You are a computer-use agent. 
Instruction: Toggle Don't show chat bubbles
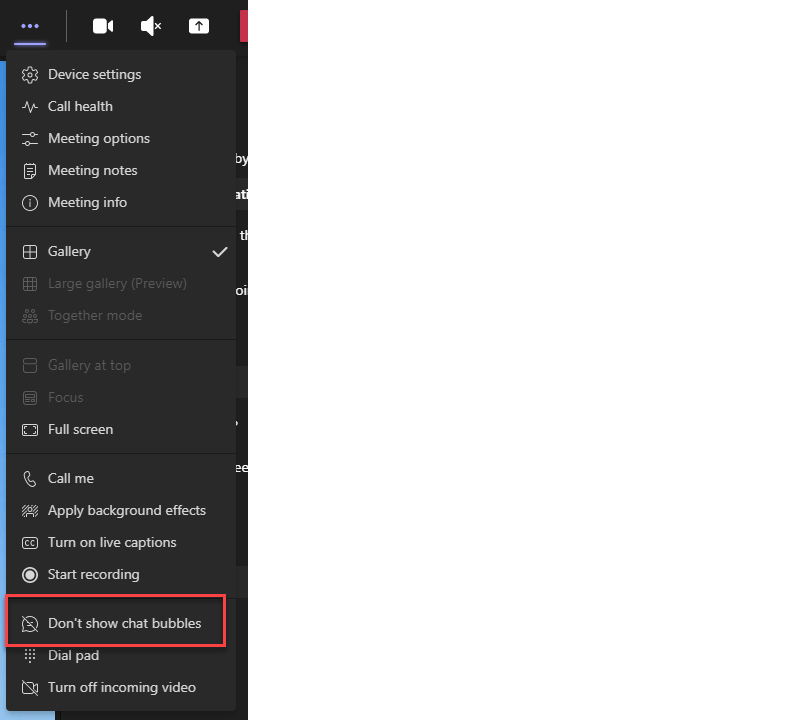[x=124, y=623]
